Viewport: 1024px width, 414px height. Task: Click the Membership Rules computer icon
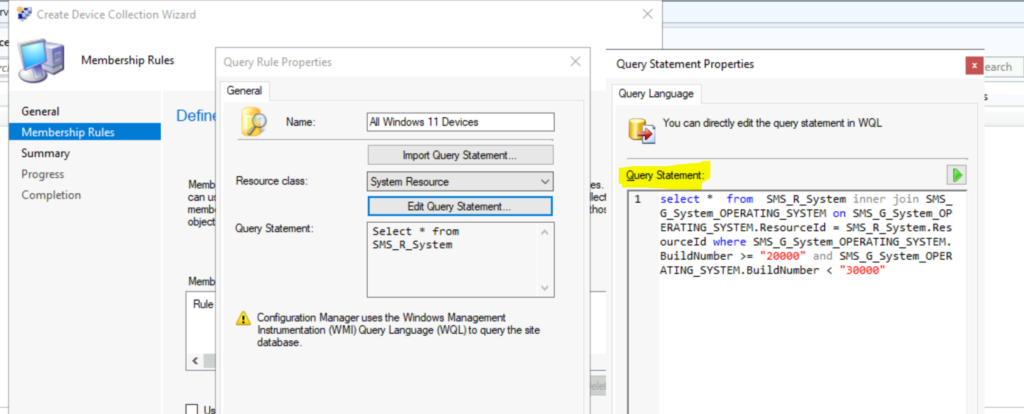(x=40, y=59)
